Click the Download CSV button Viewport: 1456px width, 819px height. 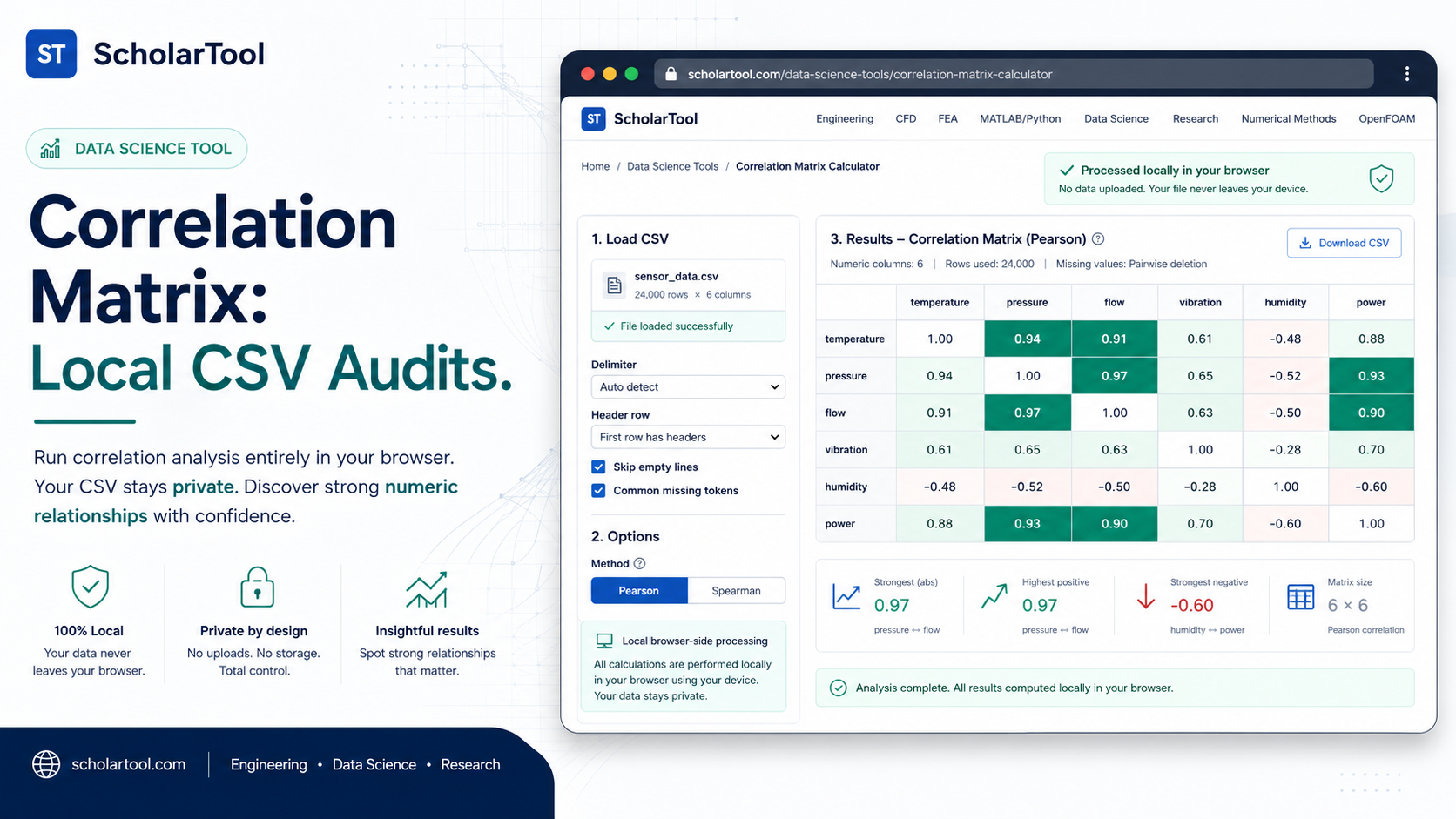1345,243
